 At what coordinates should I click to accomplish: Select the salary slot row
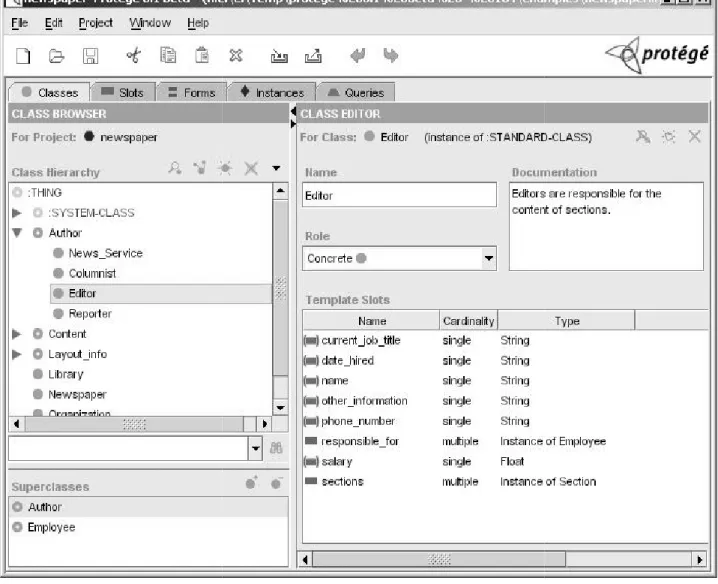[x=505, y=461]
